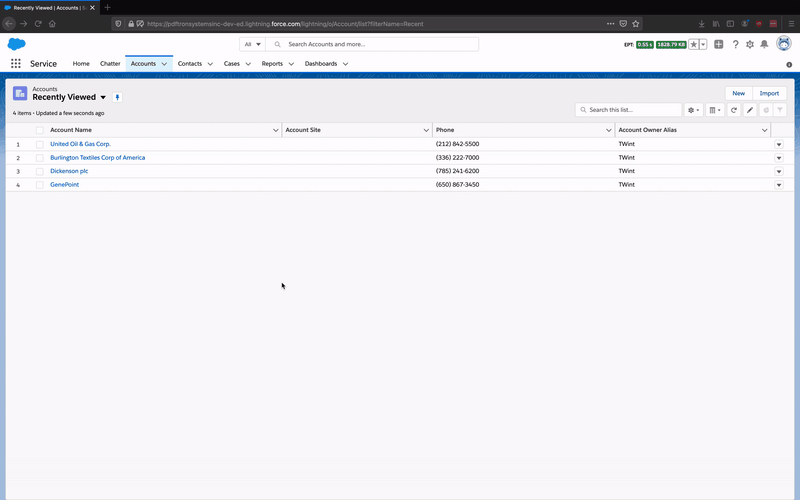Open the list view filter funnel icon
Viewport: 800px width, 500px height.
point(780,110)
